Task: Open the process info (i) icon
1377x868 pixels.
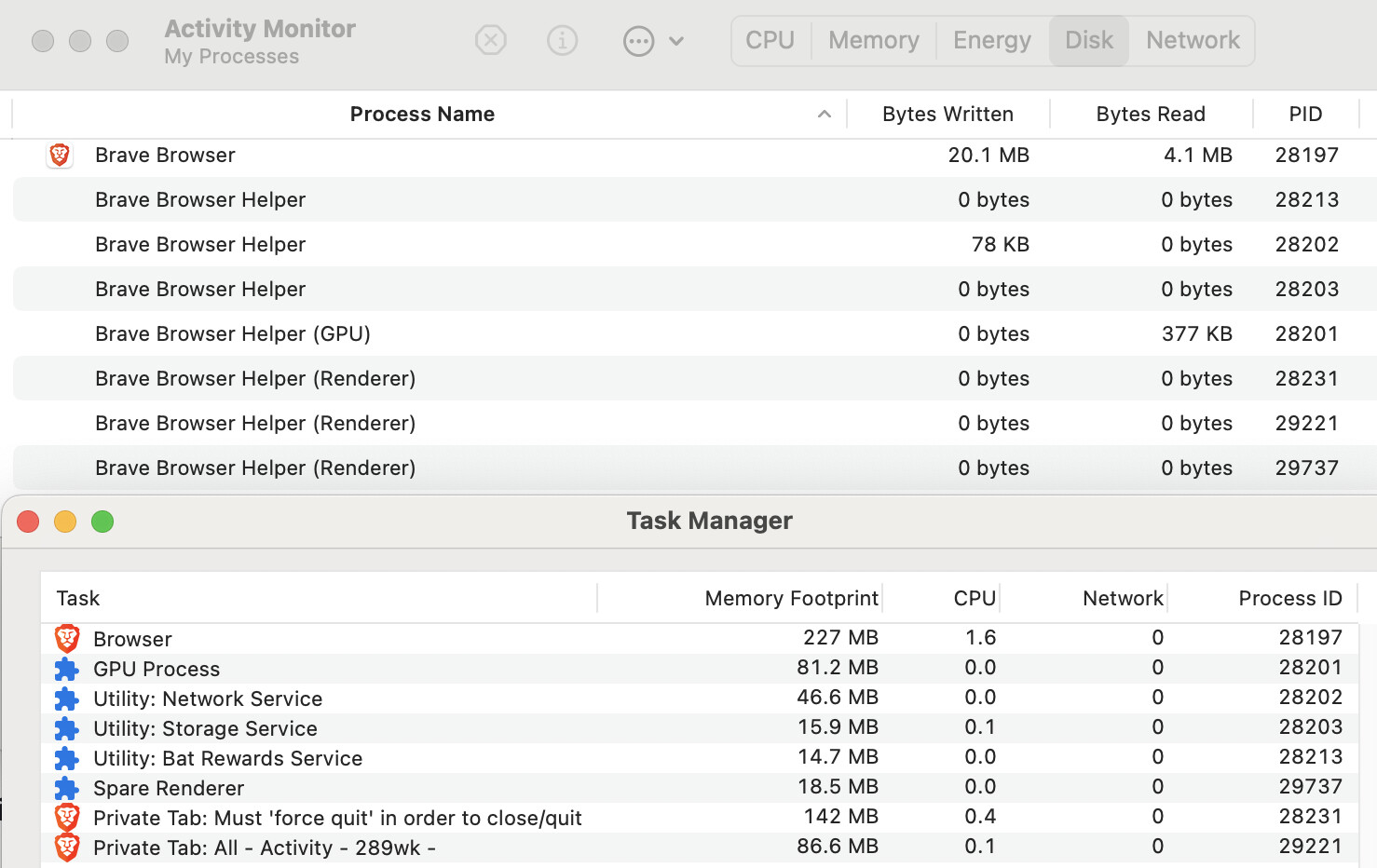Action: tap(562, 40)
